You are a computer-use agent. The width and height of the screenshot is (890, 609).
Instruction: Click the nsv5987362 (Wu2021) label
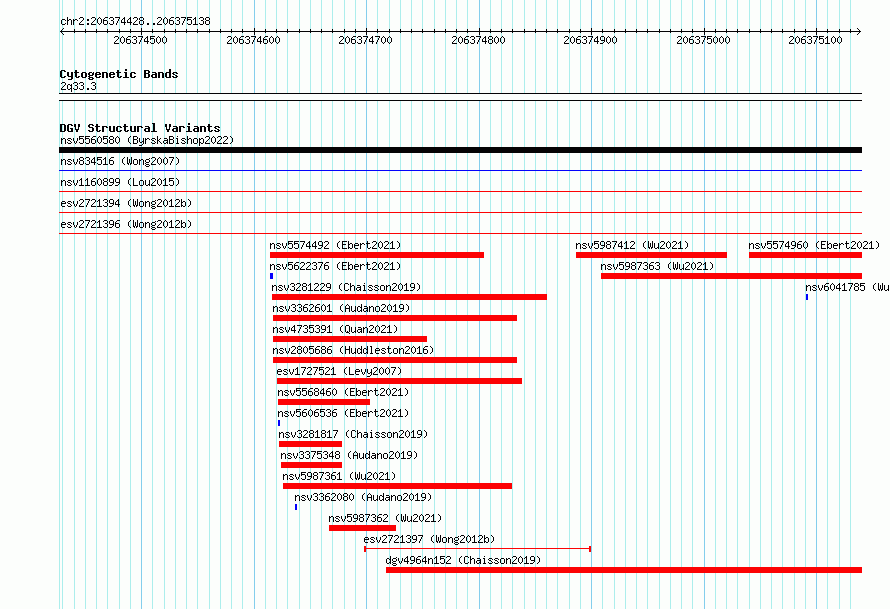(385, 518)
